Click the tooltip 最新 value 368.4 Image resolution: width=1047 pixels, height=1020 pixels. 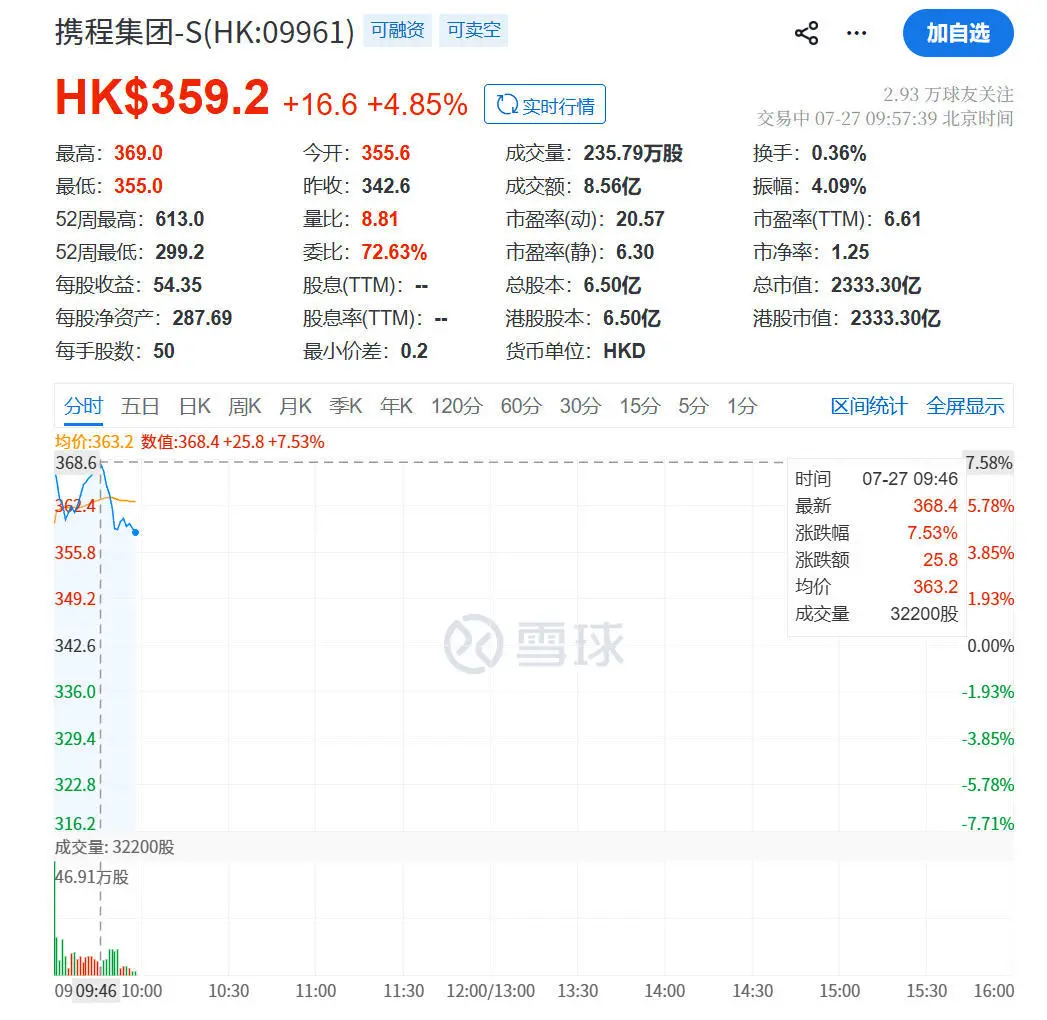pos(935,505)
